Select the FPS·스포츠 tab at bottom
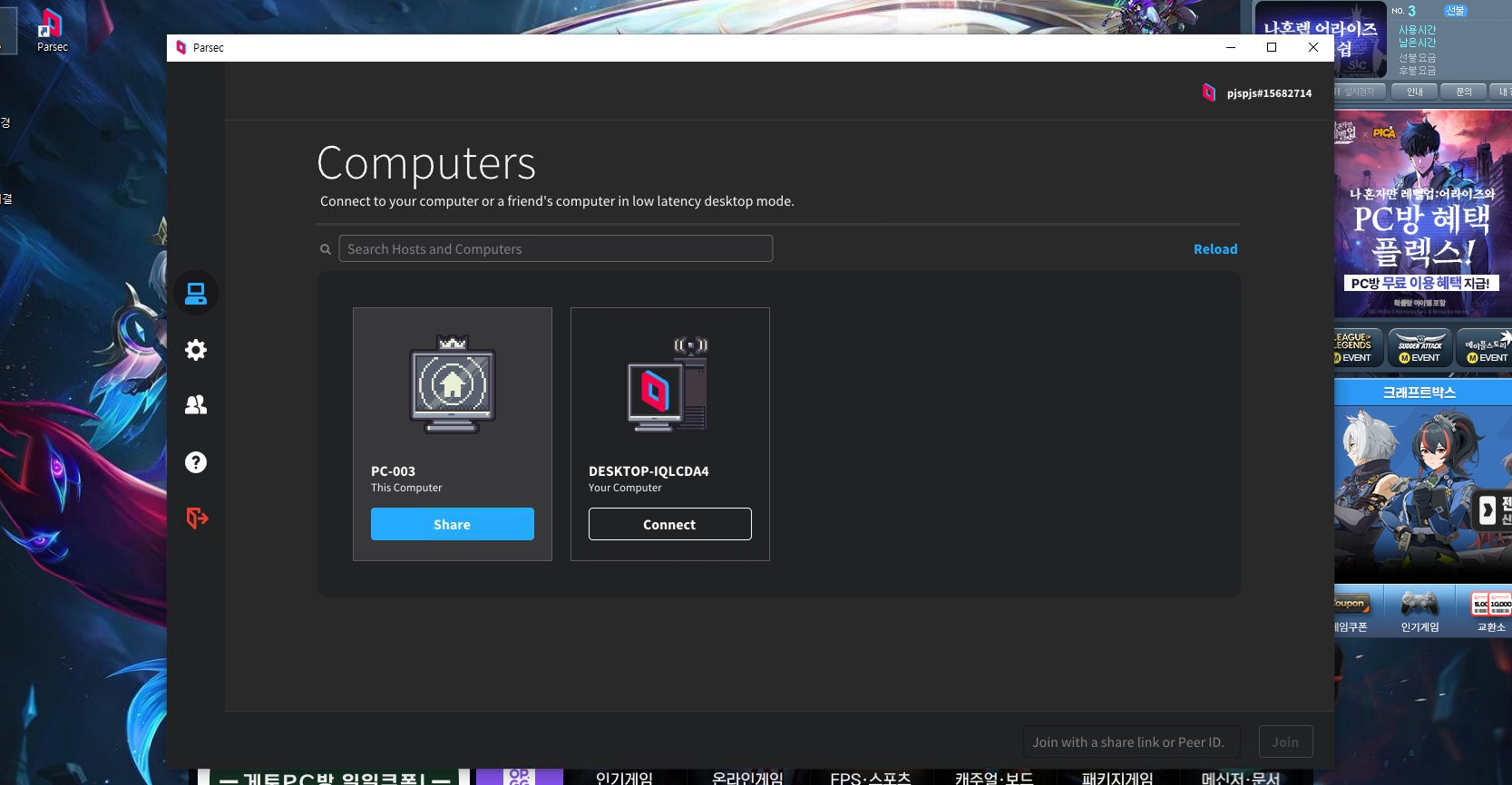Viewport: 1512px width, 785px height. 871,778
